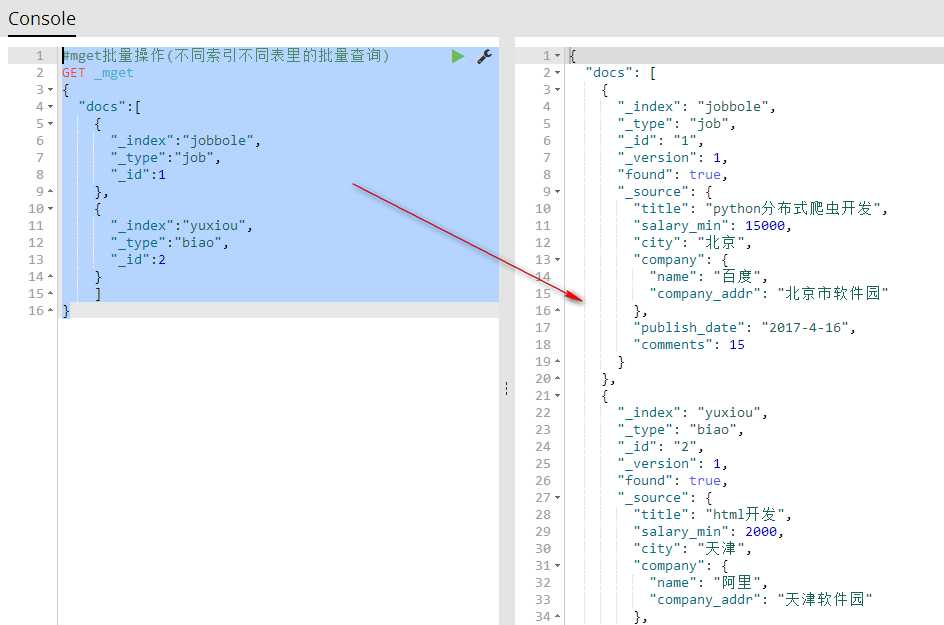Click the GET method keyword
This screenshot has width=944, height=625.
73,73
